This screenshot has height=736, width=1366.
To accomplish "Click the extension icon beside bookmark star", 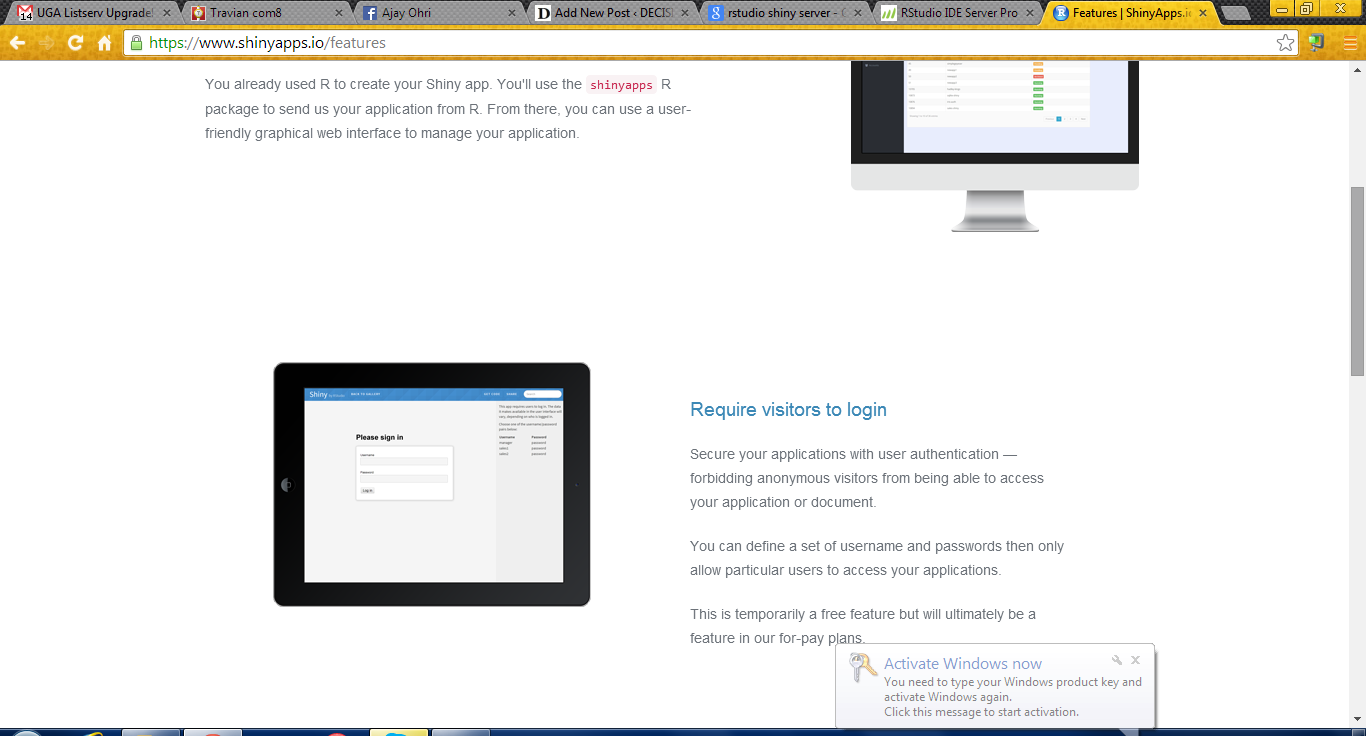I will click(x=1316, y=43).
